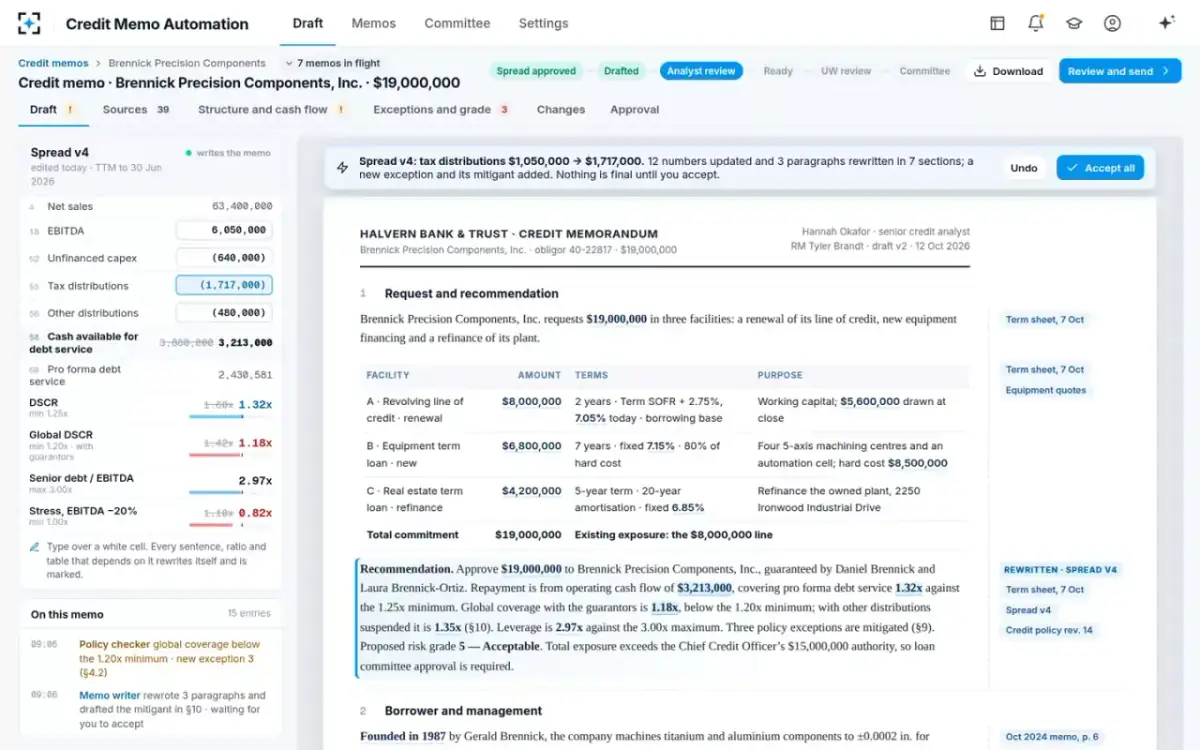Open the Oct 2024 memo, p. 6 source

point(1052,737)
